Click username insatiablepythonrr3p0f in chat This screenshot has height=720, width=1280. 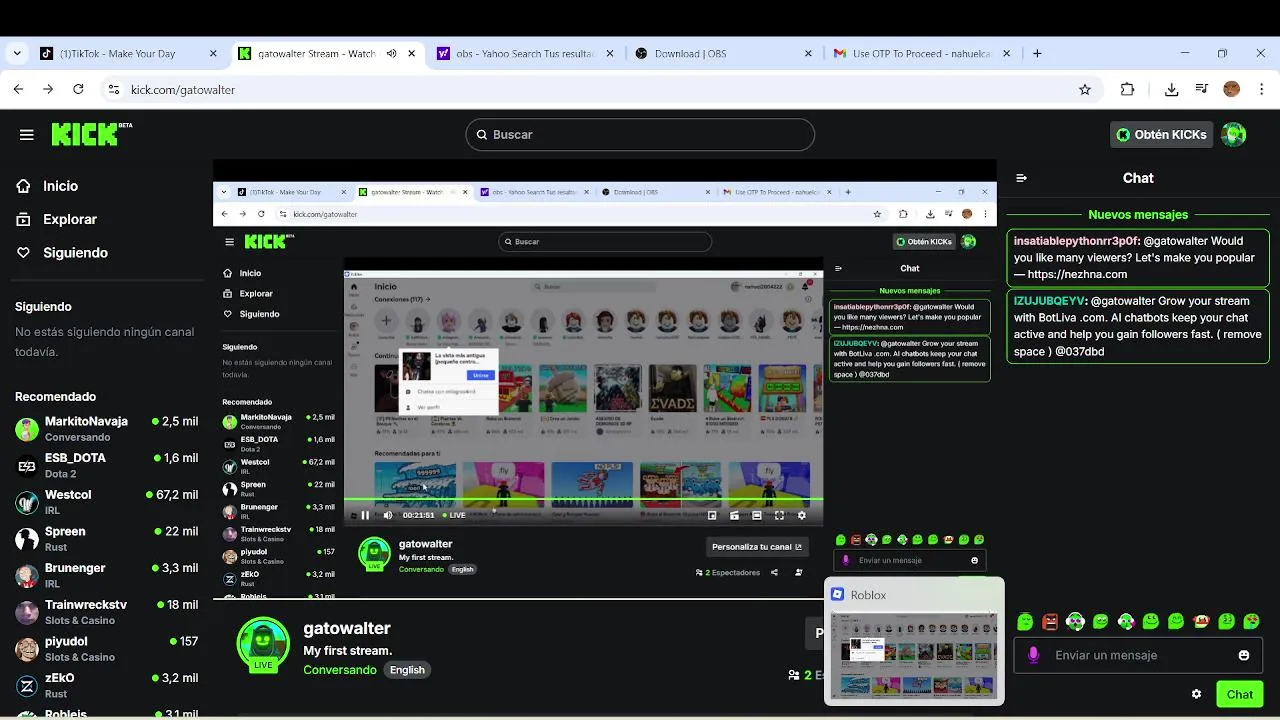[1076, 241]
